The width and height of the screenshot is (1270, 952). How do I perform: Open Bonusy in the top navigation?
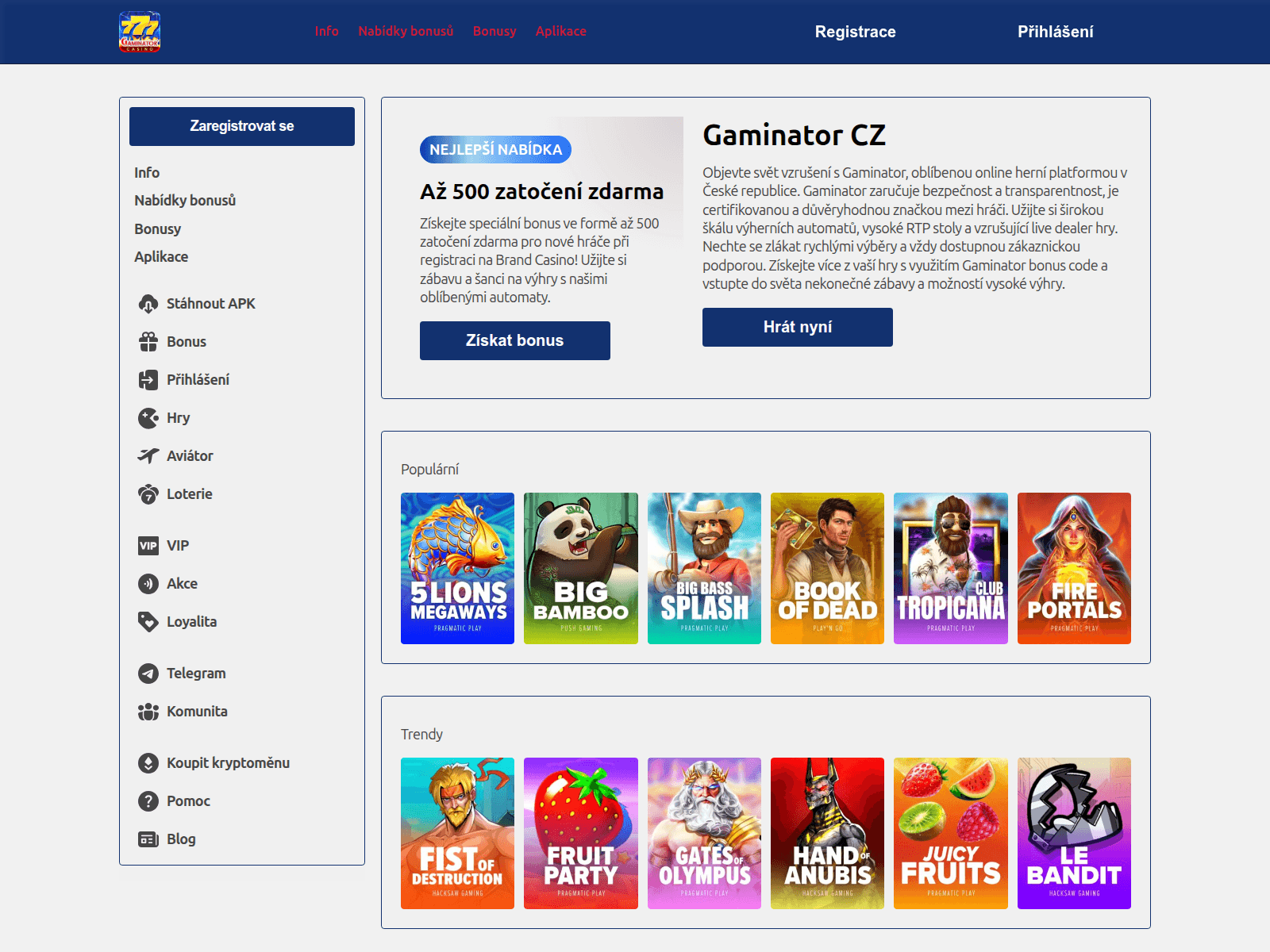[x=495, y=31]
